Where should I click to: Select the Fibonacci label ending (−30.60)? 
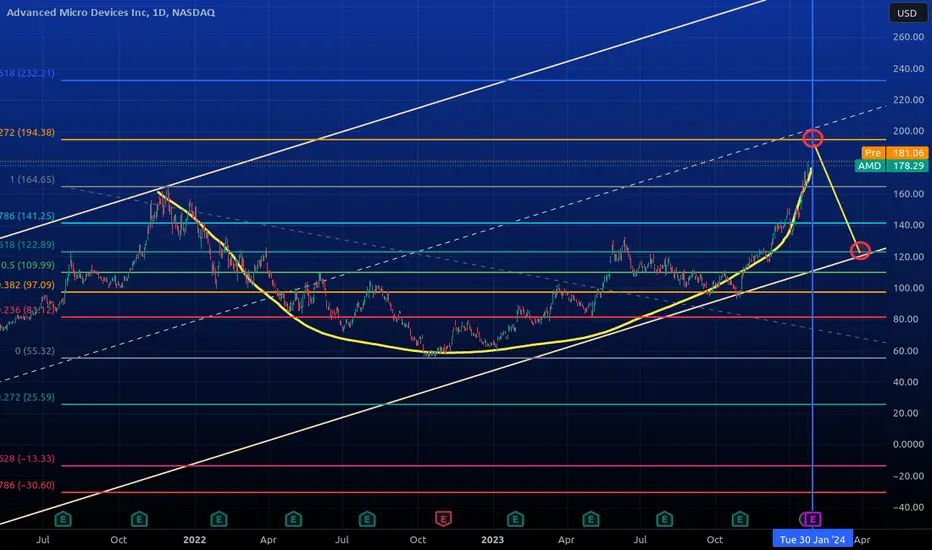click(x=27, y=485)
